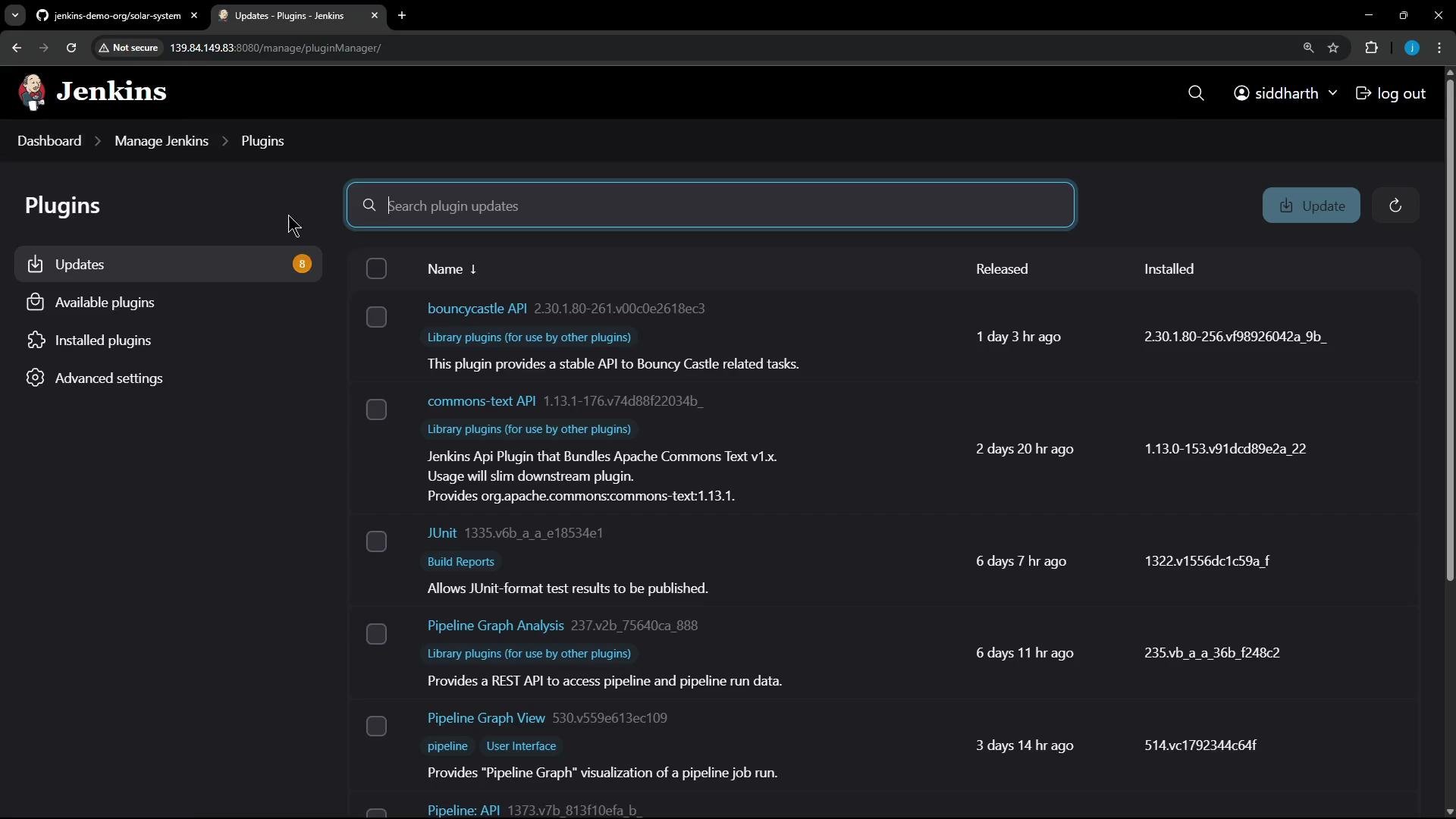1456x819 pixels.
Task: Switch to the jenkins-demo-org/solar-system browser tab
Action: coord(118,15)
